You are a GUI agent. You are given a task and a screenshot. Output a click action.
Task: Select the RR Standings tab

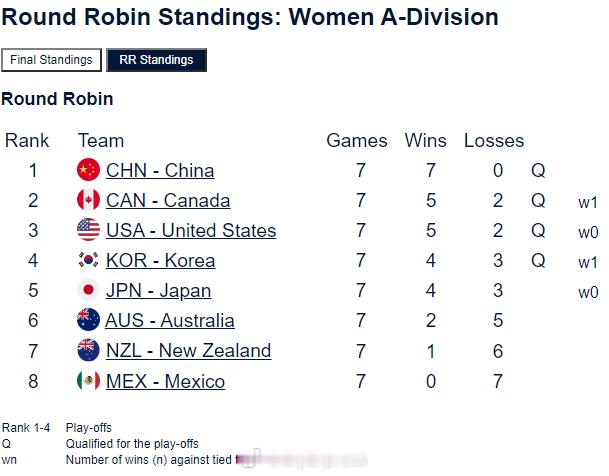[x=156, y=60]
